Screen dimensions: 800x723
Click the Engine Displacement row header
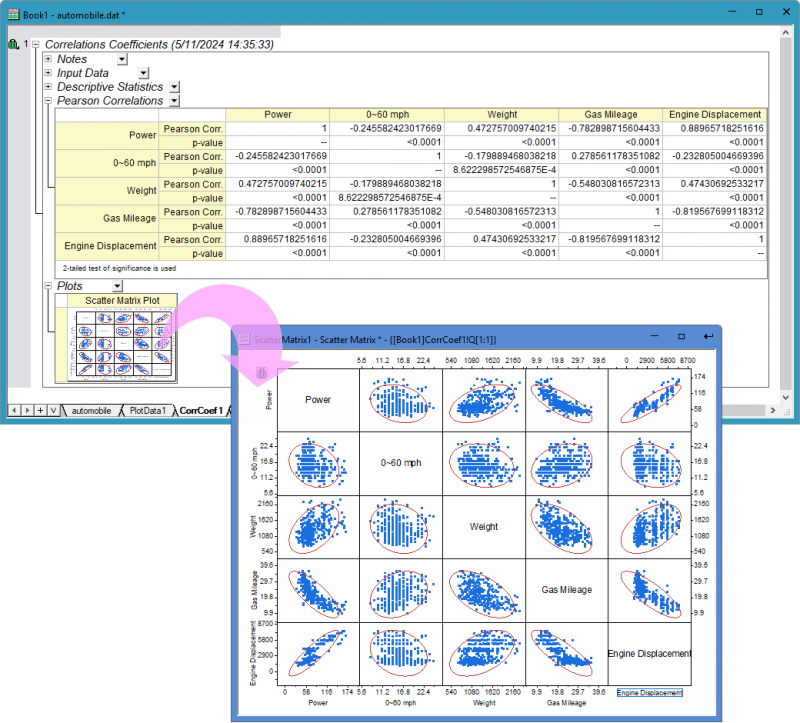107,246
